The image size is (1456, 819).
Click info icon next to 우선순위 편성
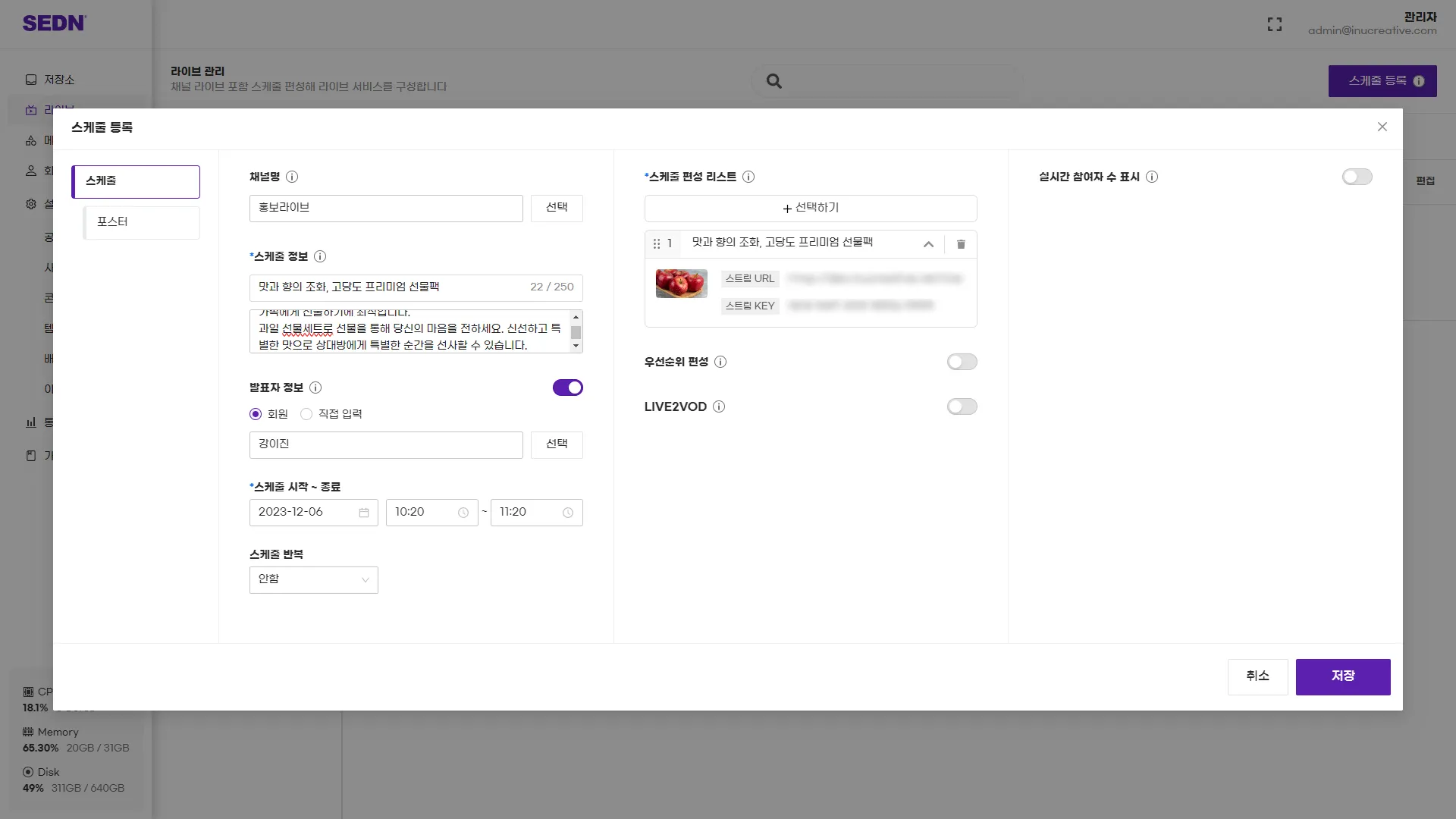720,362
